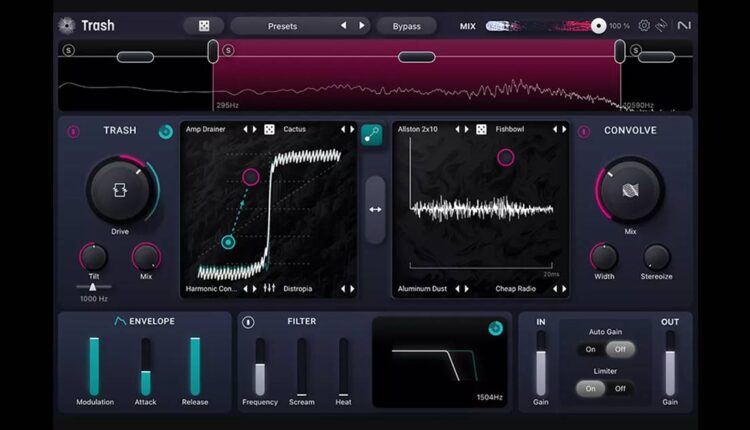750x430 pixels.
Task: Open the settings gear icon
Action: 644,25
